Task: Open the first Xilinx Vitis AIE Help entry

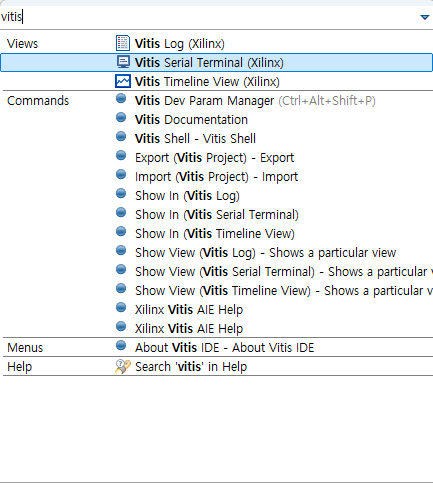Action: (x=189, y=310)
